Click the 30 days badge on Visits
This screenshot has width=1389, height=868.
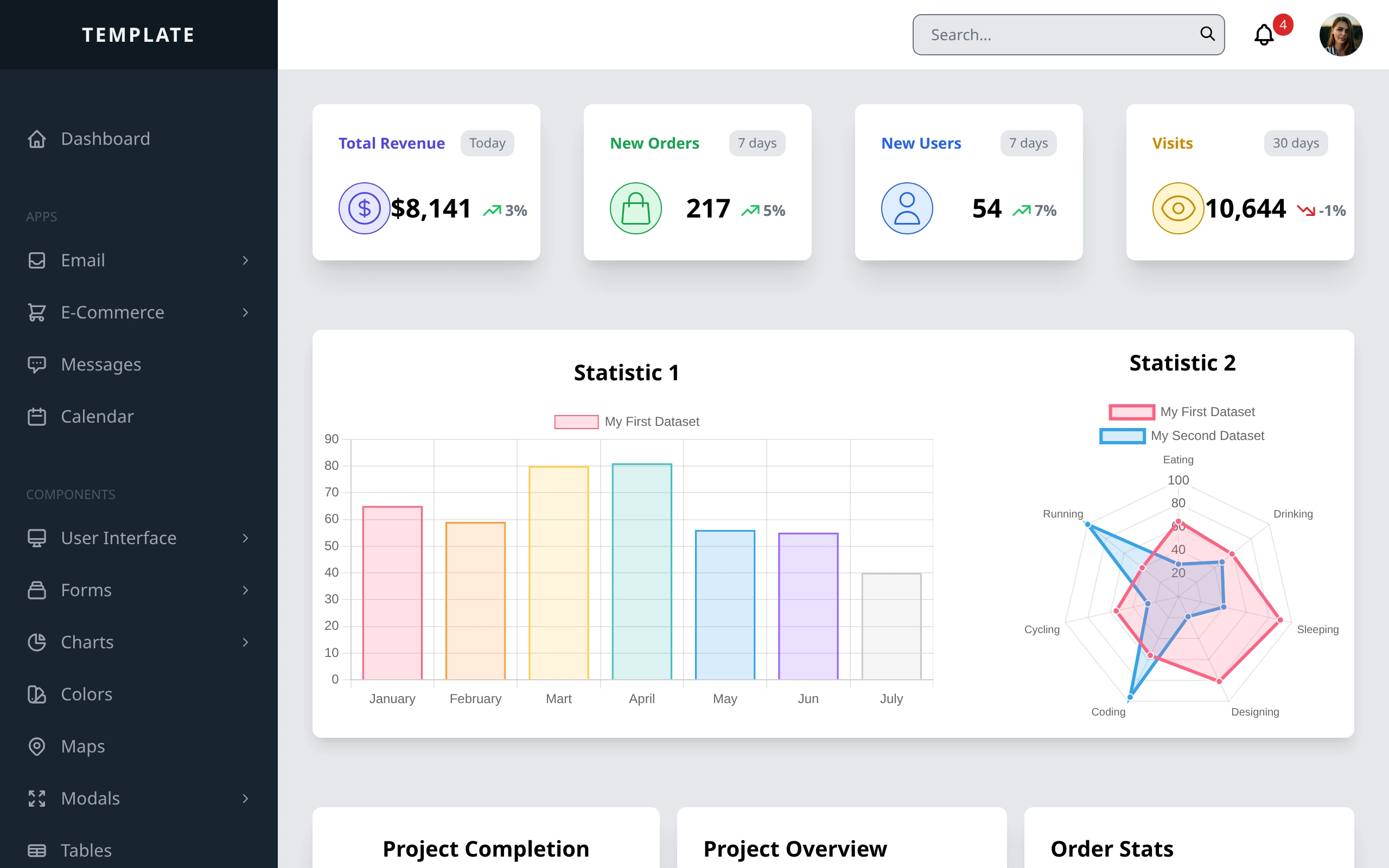1296,143
